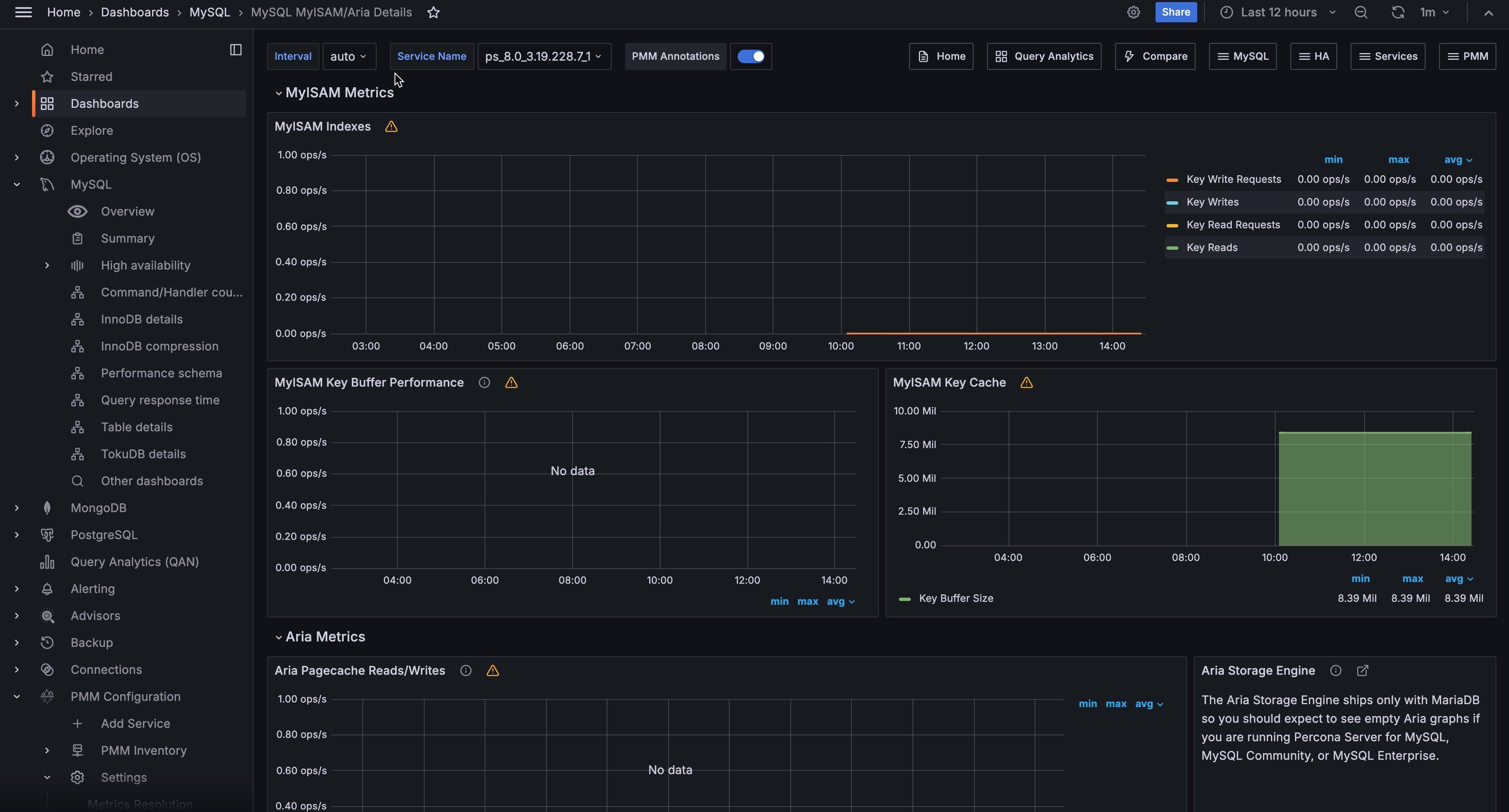Screen dimensions: 1509x812
Task: Open the hamburger main menu
Action: [24, 12]
